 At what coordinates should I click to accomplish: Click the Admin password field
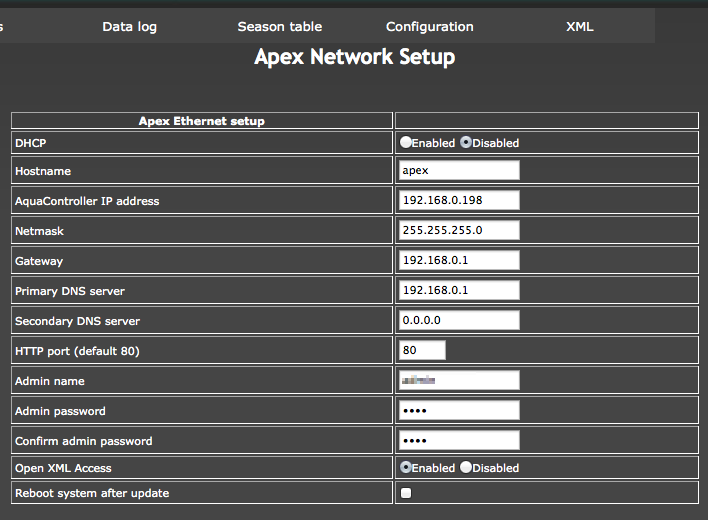[x=459, y=410]
